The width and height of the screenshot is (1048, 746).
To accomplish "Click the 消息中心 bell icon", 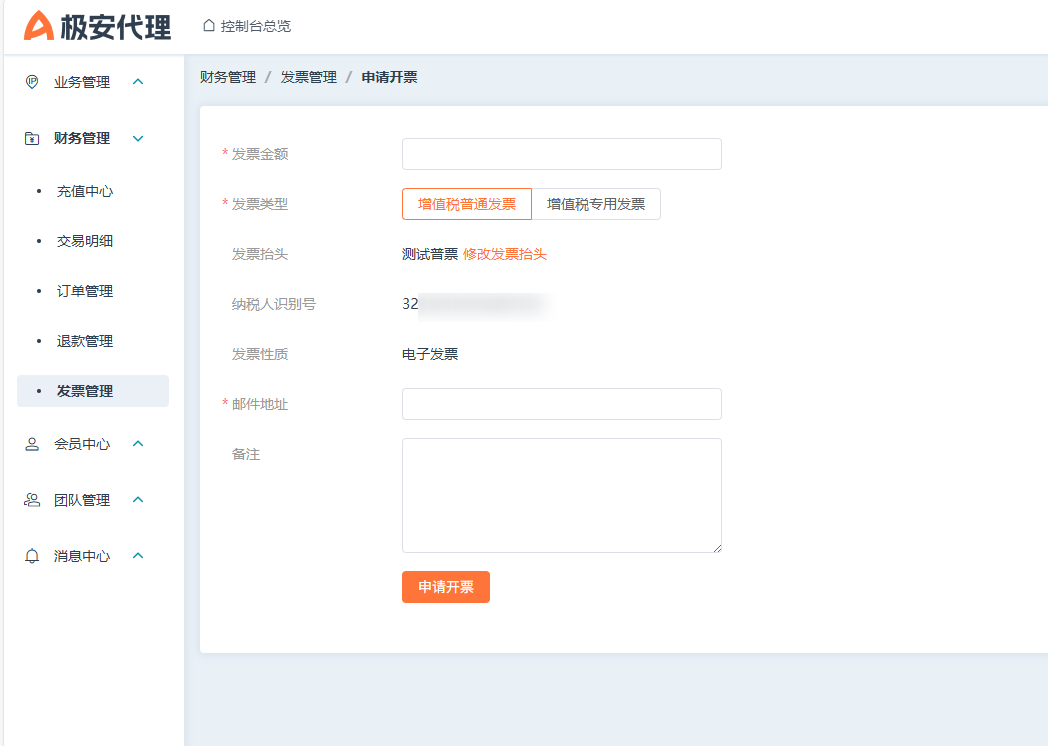I will tap(32, 556).
